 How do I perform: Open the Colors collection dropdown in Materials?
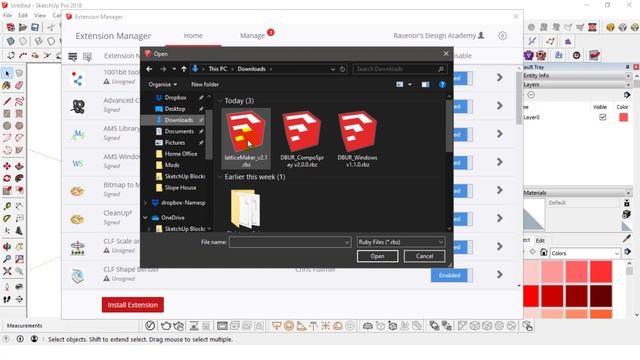(x=585, y=253)
